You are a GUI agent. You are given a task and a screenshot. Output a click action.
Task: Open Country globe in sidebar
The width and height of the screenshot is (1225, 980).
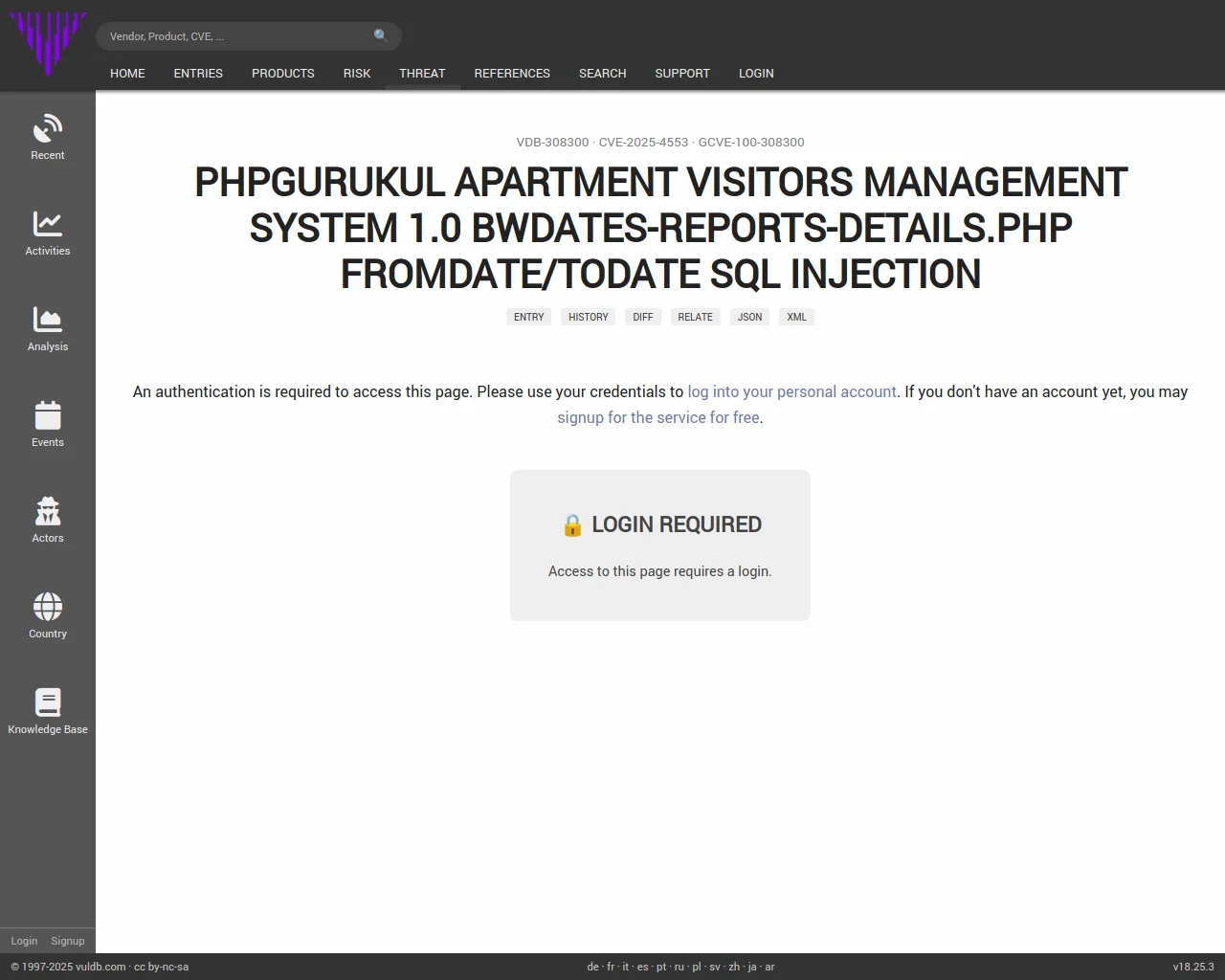pyautogui.click(x=48, y=617)
